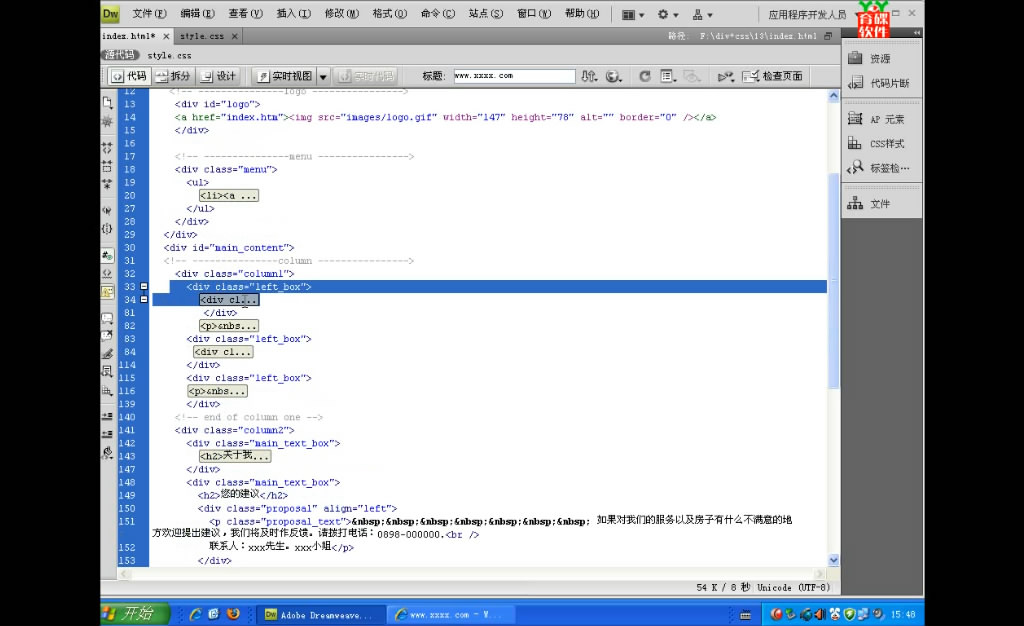Toggle Line Numbers coding toolbar icon

point(107,255)
